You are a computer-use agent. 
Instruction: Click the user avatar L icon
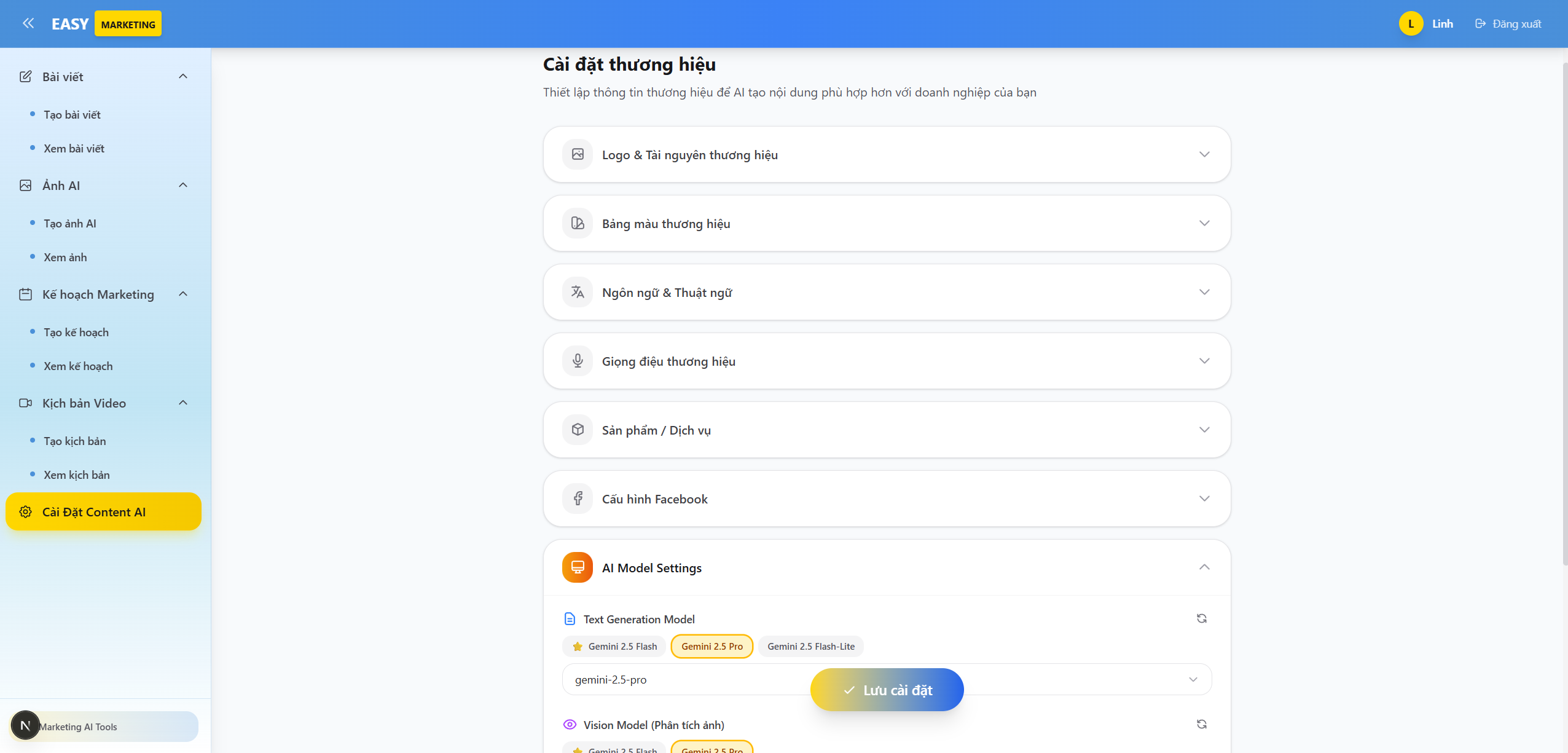point(1411,23)
